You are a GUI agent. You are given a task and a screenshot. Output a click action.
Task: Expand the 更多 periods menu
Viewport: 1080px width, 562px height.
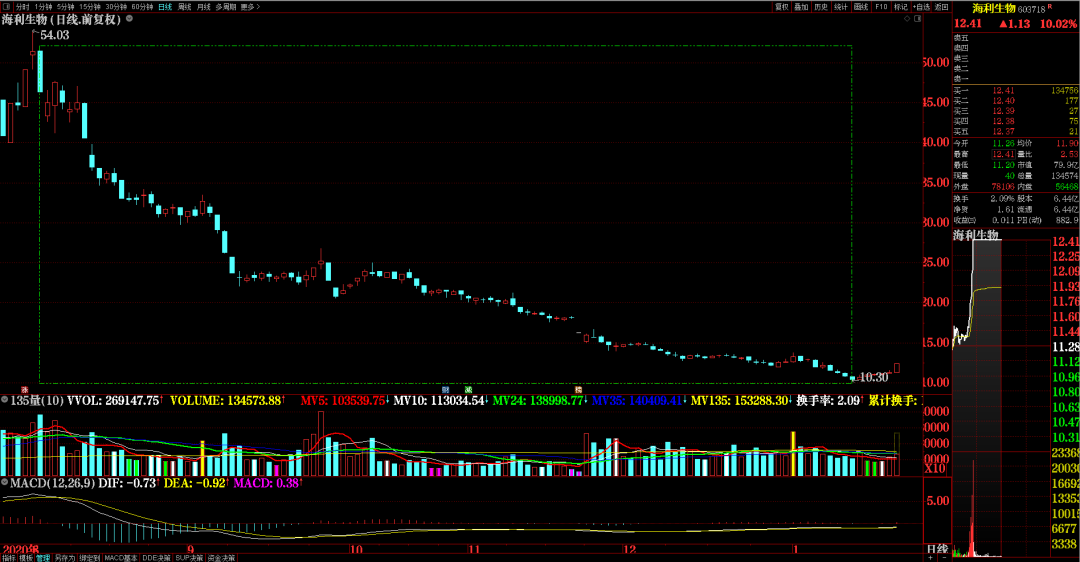[250, 7]
